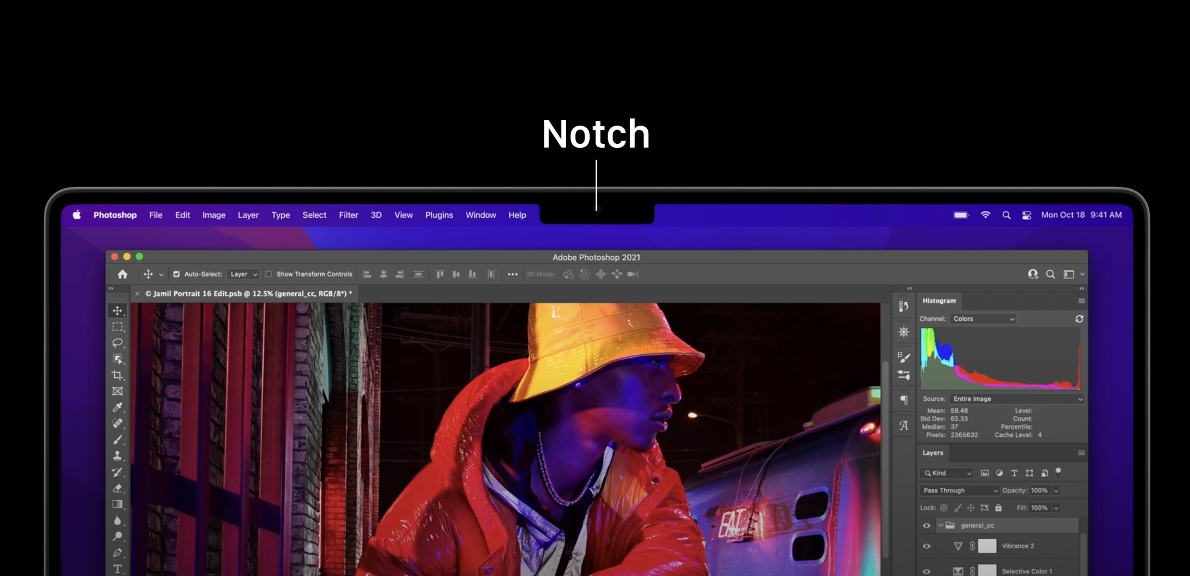Image resolution: width=1190 pixels, height=576 pixels.
Task: Select the Eraser tool
Action: point(118,488)
